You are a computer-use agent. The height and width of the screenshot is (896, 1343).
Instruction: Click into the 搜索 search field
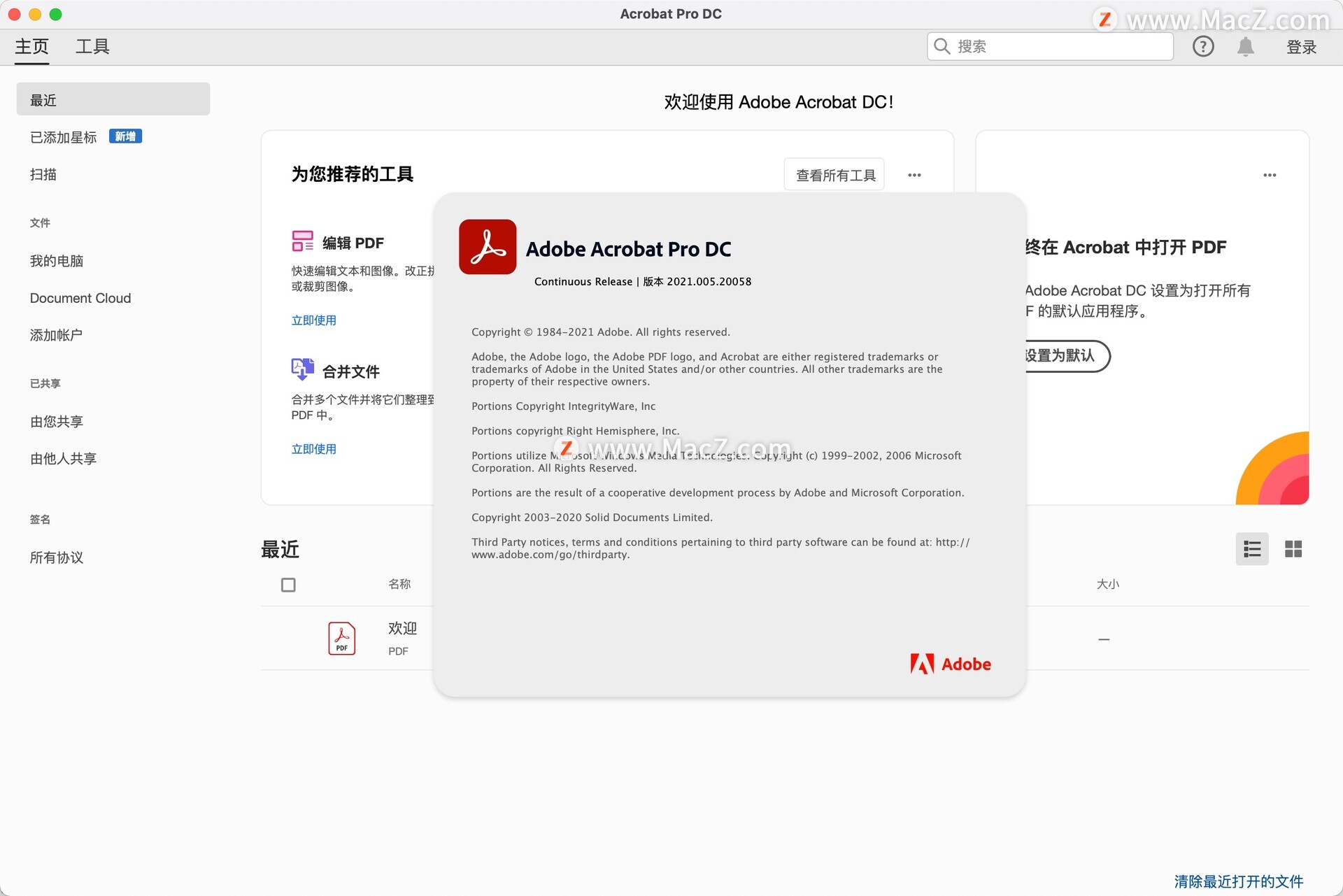pyautogui.click(x=1050, y=46)
